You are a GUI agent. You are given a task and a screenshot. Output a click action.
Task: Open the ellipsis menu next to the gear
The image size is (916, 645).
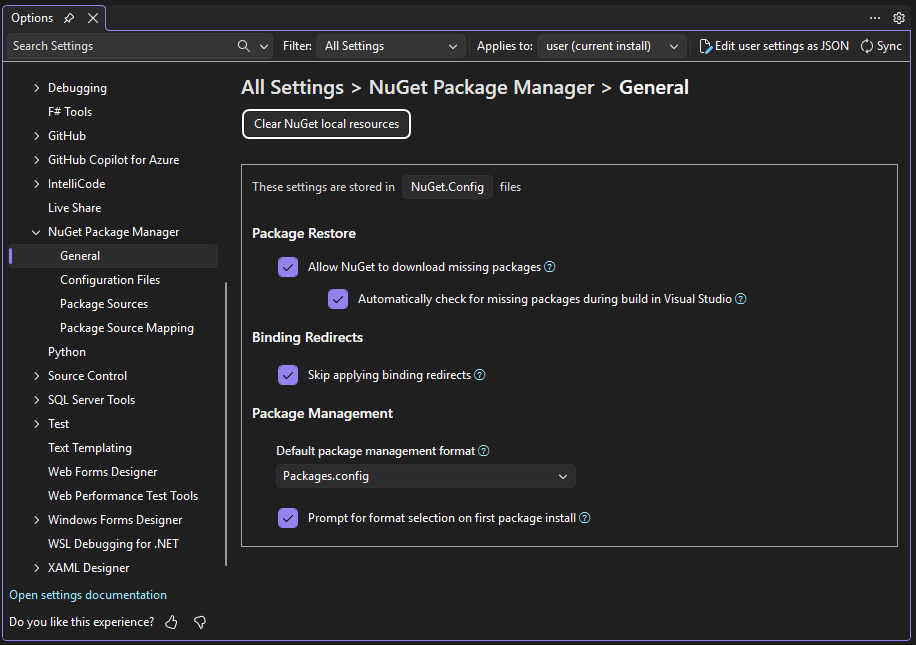pos(875,18)
